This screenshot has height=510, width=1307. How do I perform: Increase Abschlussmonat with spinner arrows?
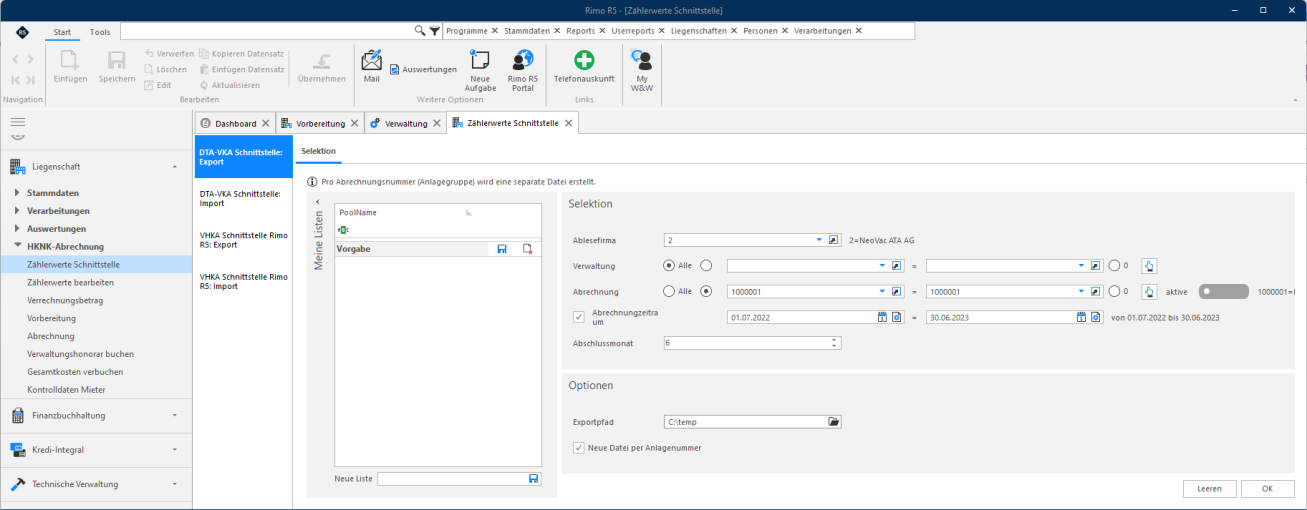tap(834, 340)
